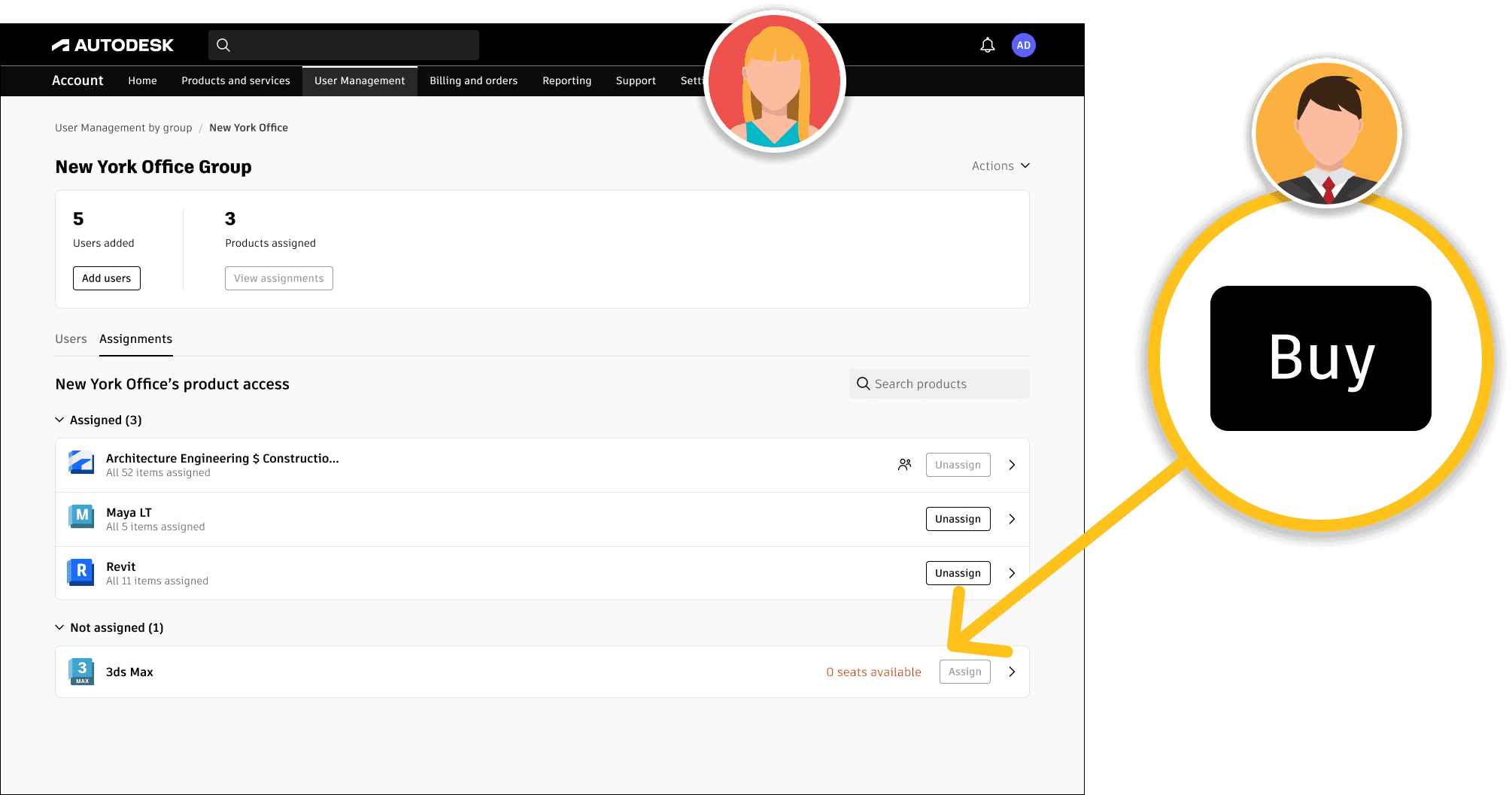Click the Revit product icon
The width and height of the screenshot is (1512, 795).
tap(81, 572)
